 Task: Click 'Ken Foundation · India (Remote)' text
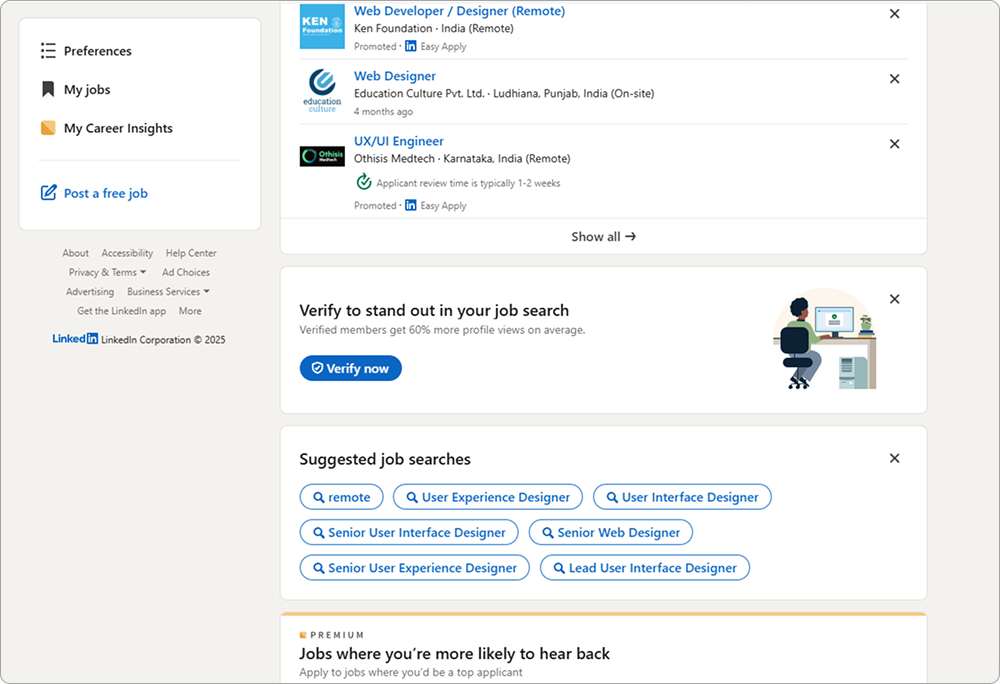click(434, 29)
